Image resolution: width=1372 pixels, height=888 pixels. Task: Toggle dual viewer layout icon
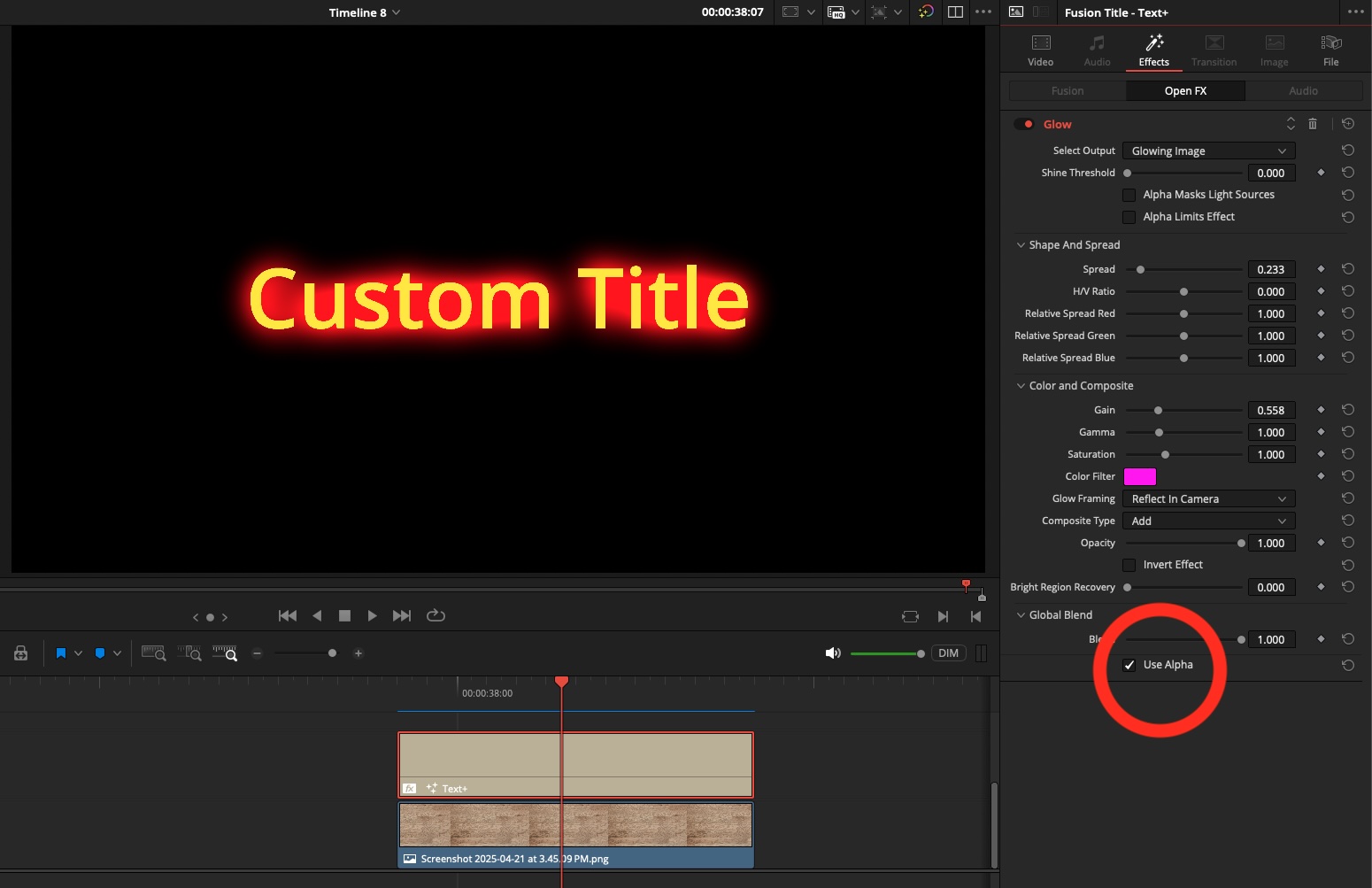pos(956,12)
